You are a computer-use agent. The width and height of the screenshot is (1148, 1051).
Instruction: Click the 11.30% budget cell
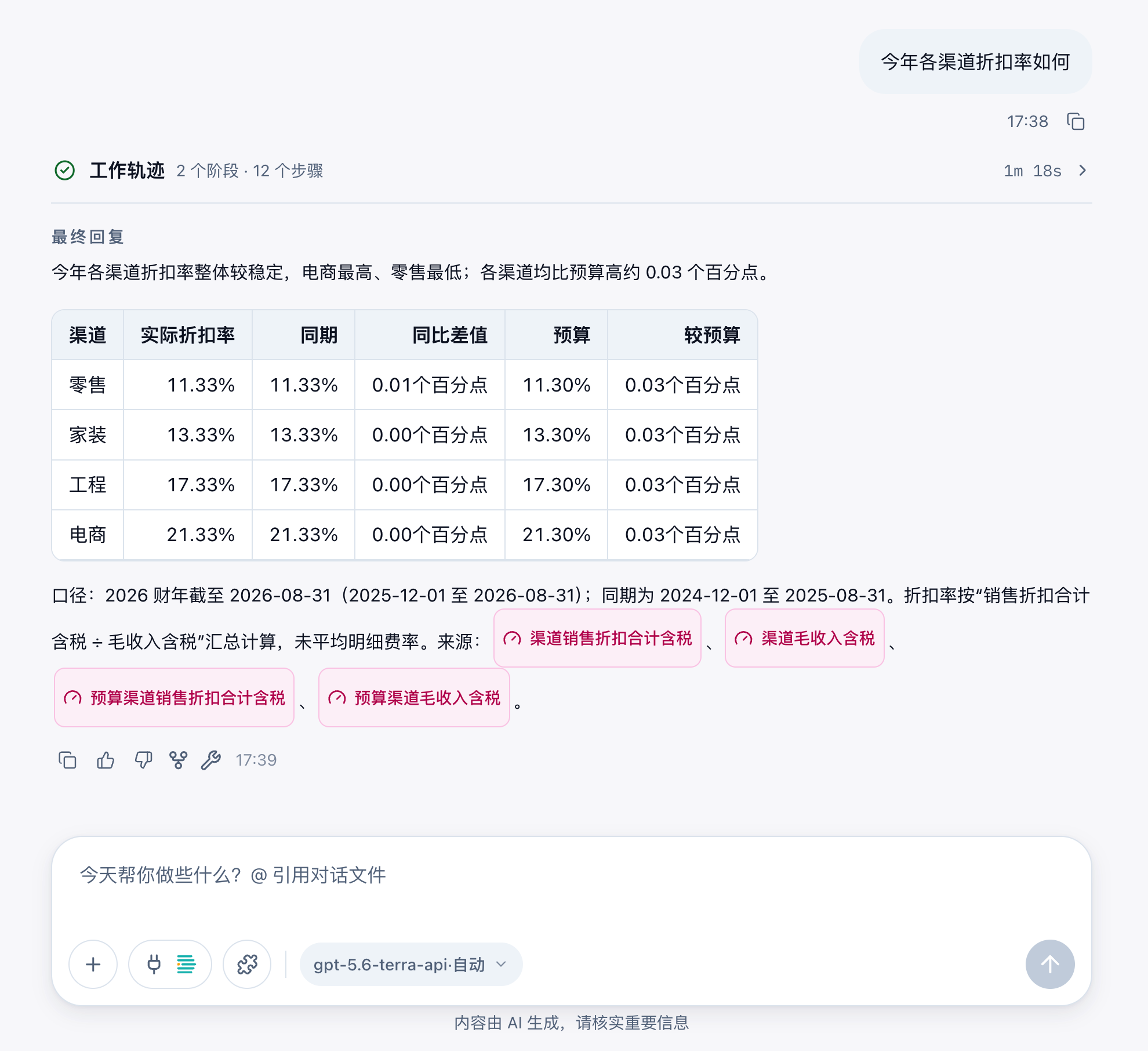coord(557,385)
